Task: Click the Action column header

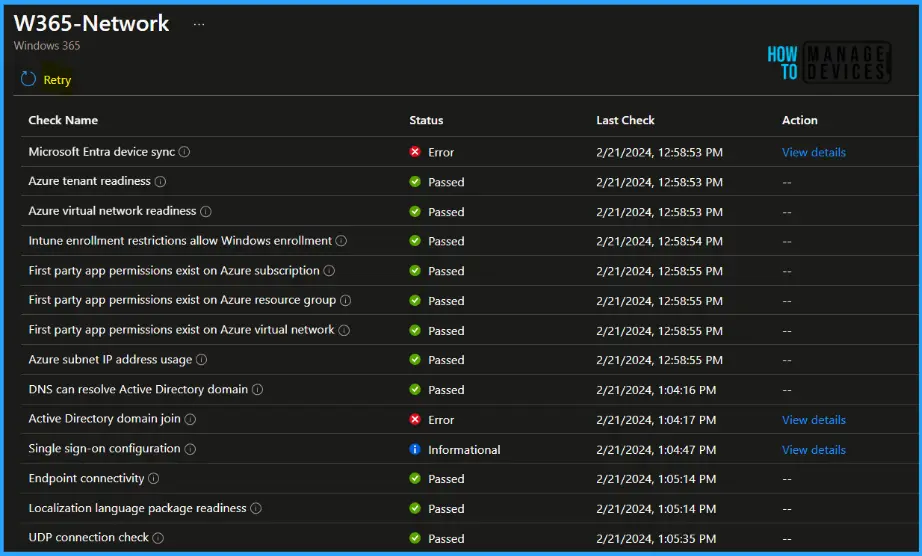Action: 800,120
